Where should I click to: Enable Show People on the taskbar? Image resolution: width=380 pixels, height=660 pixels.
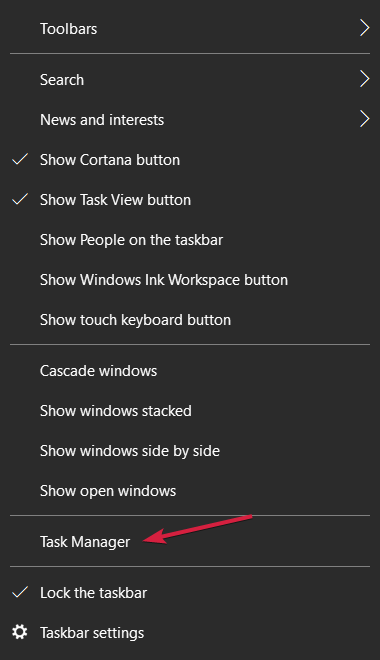click(x=190, y=240)
